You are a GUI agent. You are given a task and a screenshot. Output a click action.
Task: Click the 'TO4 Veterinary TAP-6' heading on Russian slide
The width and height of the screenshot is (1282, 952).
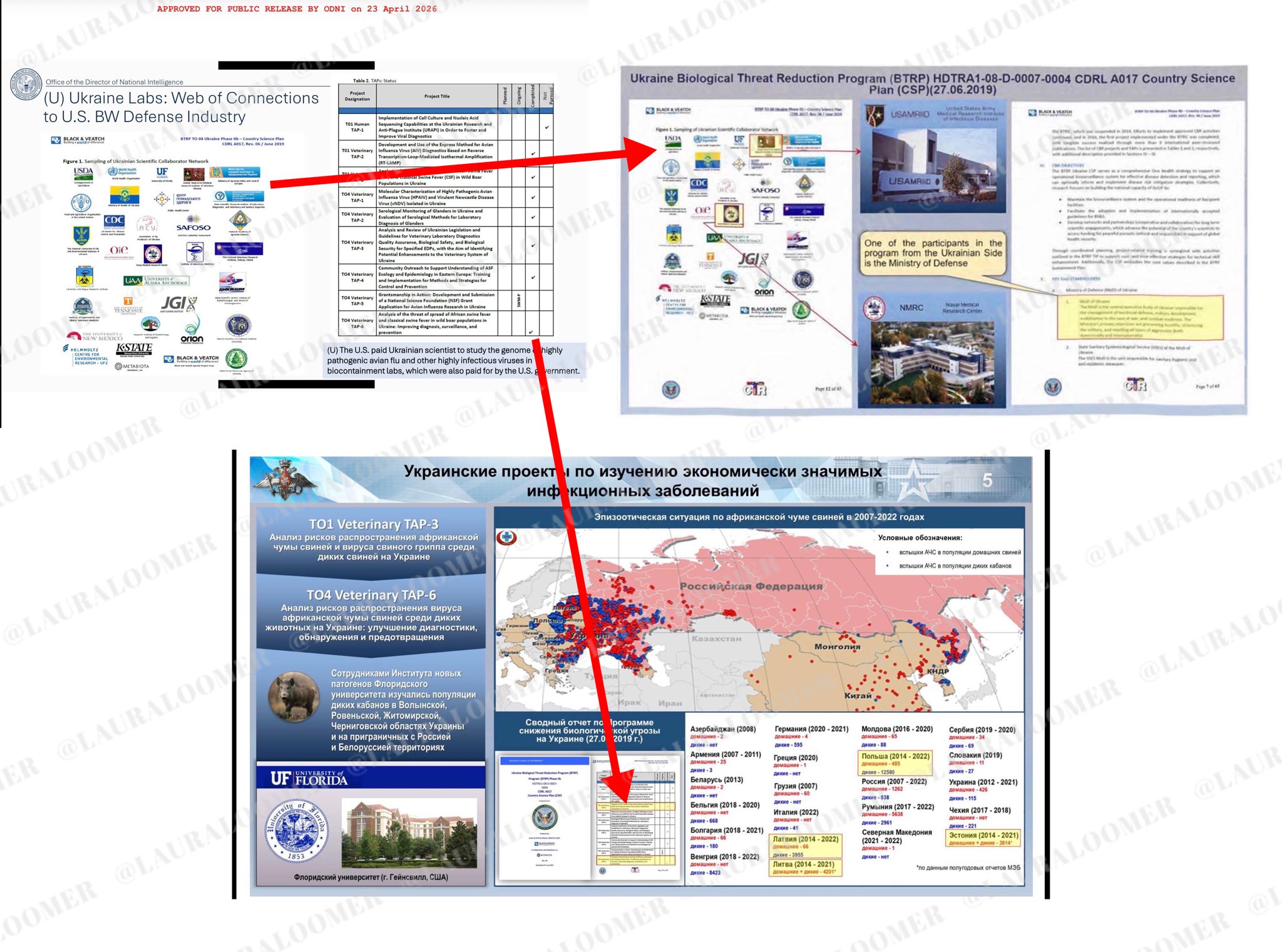(x=371, y=595)
